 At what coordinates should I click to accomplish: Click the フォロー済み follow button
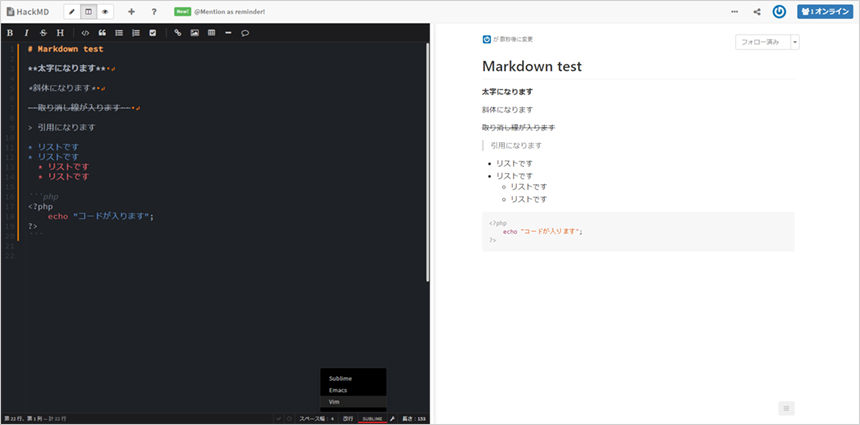(763, 42)
